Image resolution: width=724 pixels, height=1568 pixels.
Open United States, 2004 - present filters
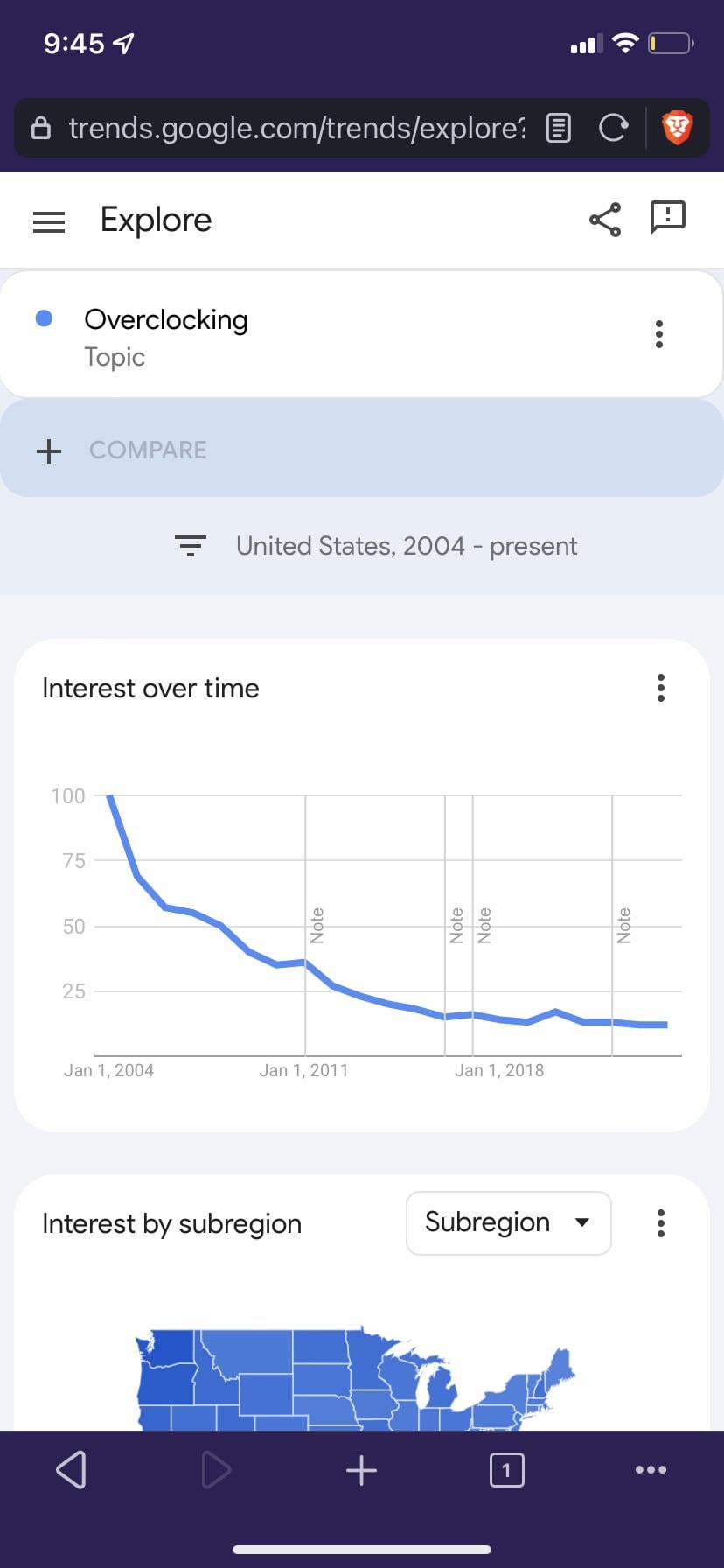pyautogui.click(x=407, y=546)
